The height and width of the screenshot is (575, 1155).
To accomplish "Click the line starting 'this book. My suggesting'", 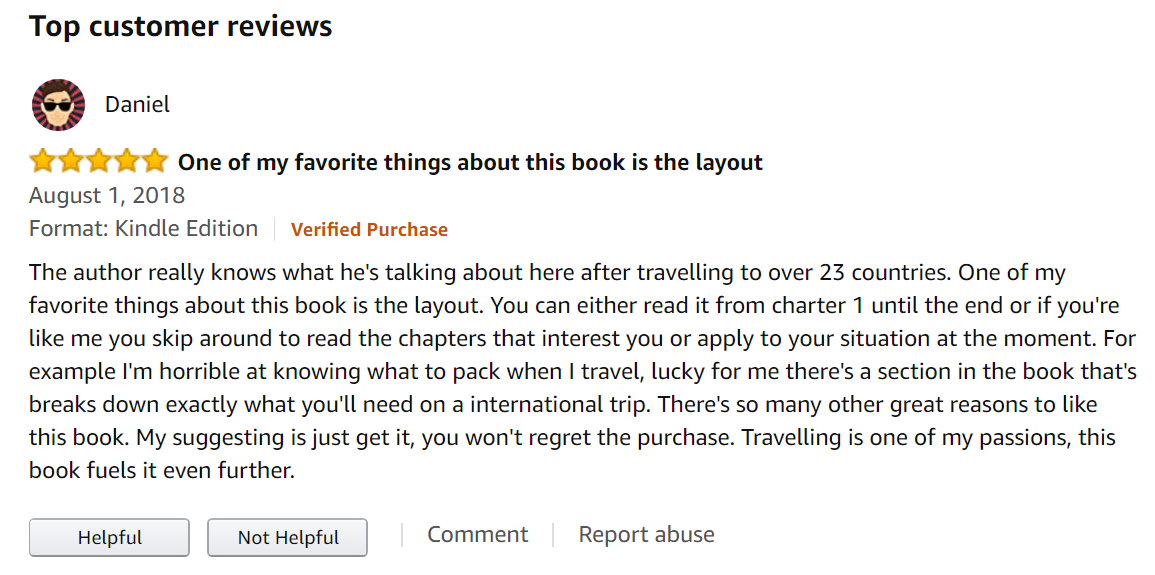I will click(572, 438).
